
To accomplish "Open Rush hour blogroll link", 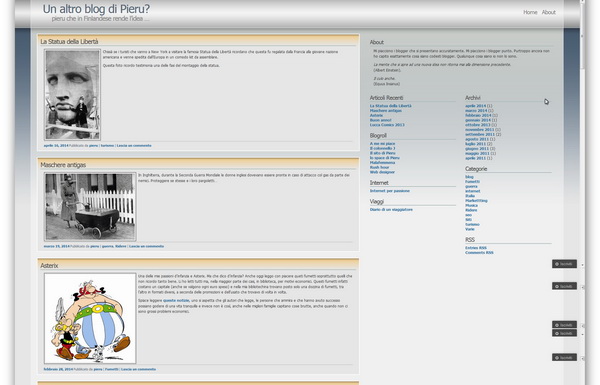I will click(379, 167).
